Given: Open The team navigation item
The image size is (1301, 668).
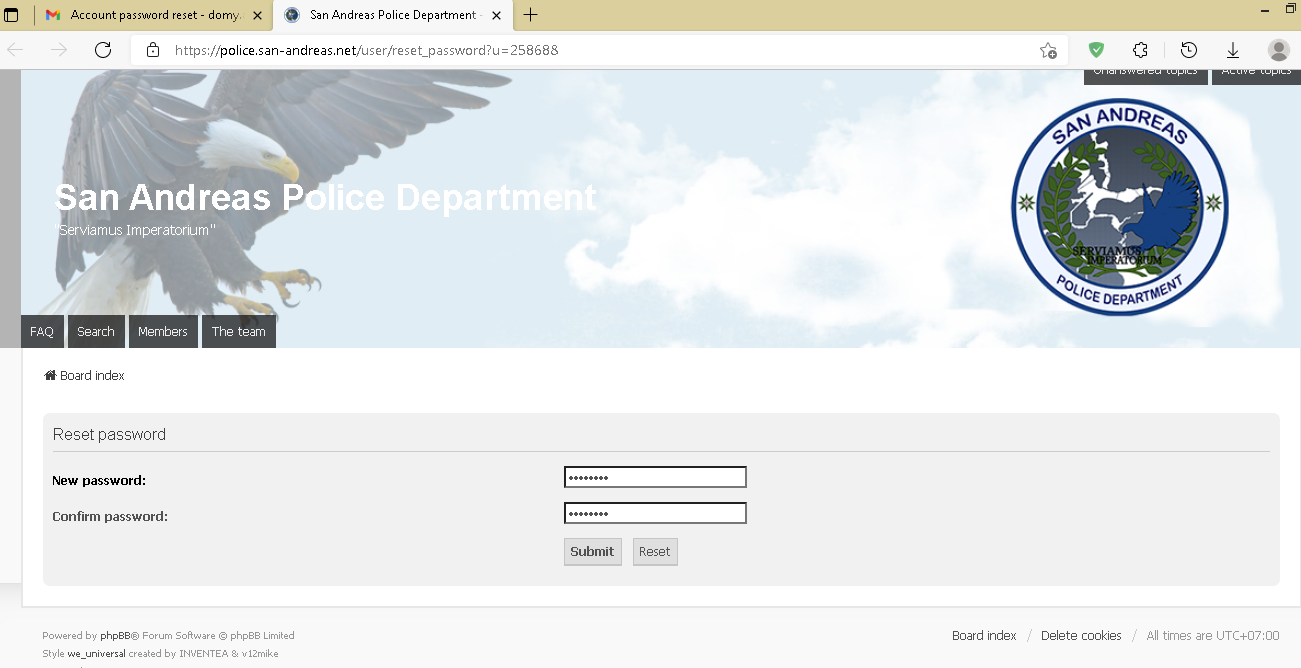Looking at the screenshot, I should tap(239, 332).
